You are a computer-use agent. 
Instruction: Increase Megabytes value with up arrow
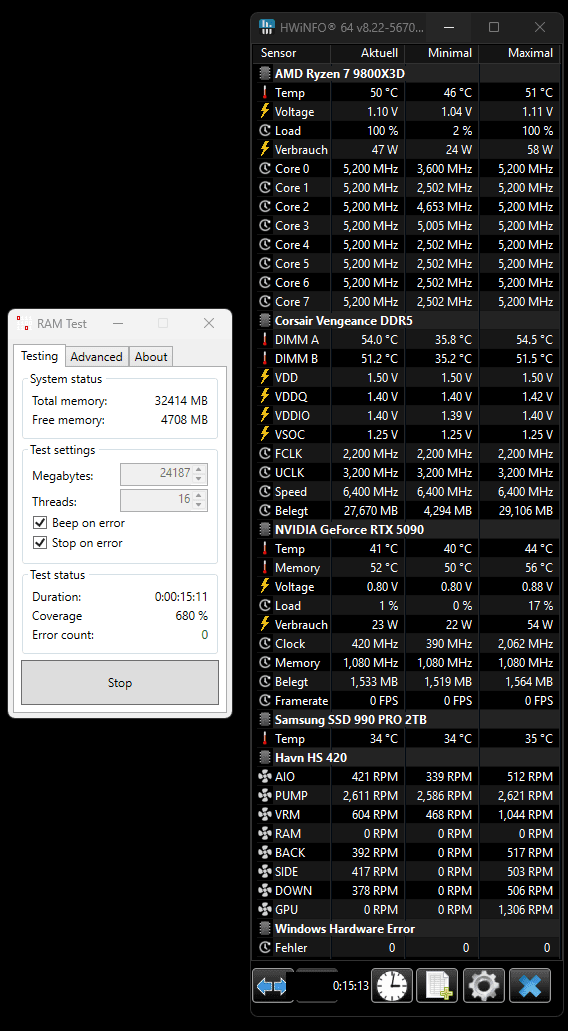pyautogui.click(x=200, y=469)
